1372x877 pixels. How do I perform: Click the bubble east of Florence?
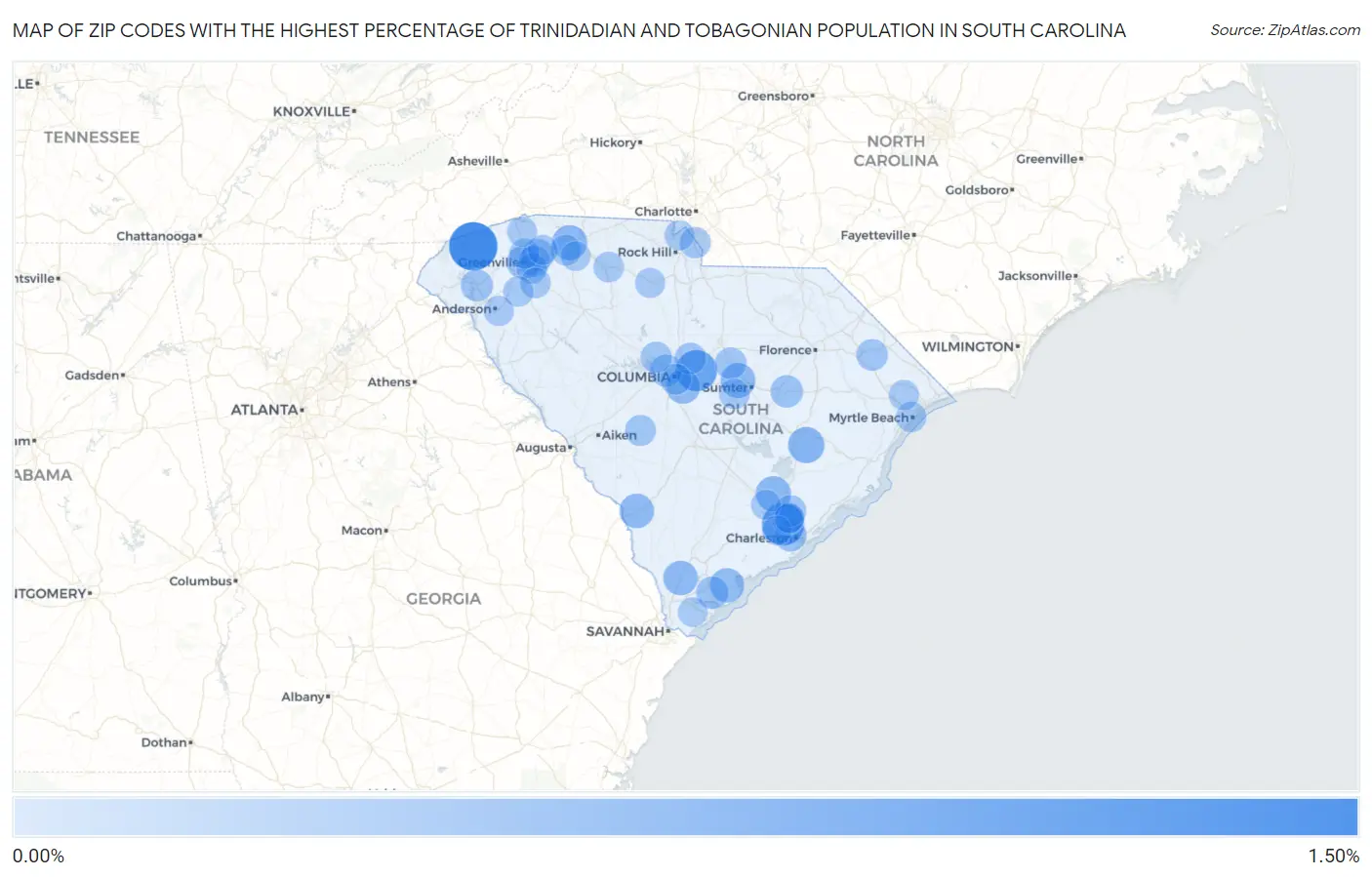click(x=872, y=355)
